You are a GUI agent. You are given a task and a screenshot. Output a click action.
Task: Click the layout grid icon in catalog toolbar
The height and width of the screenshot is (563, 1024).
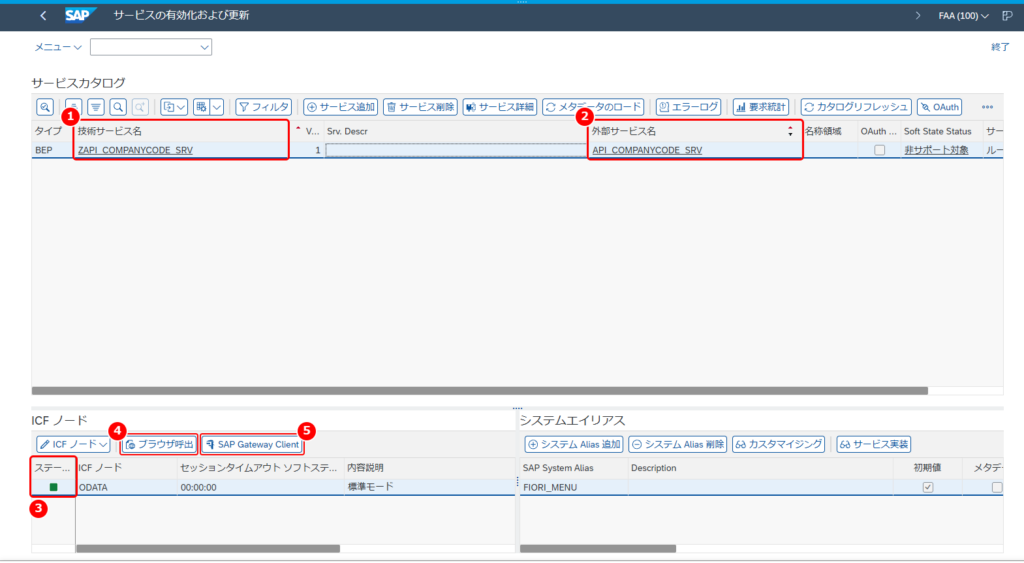pos(201,107)
